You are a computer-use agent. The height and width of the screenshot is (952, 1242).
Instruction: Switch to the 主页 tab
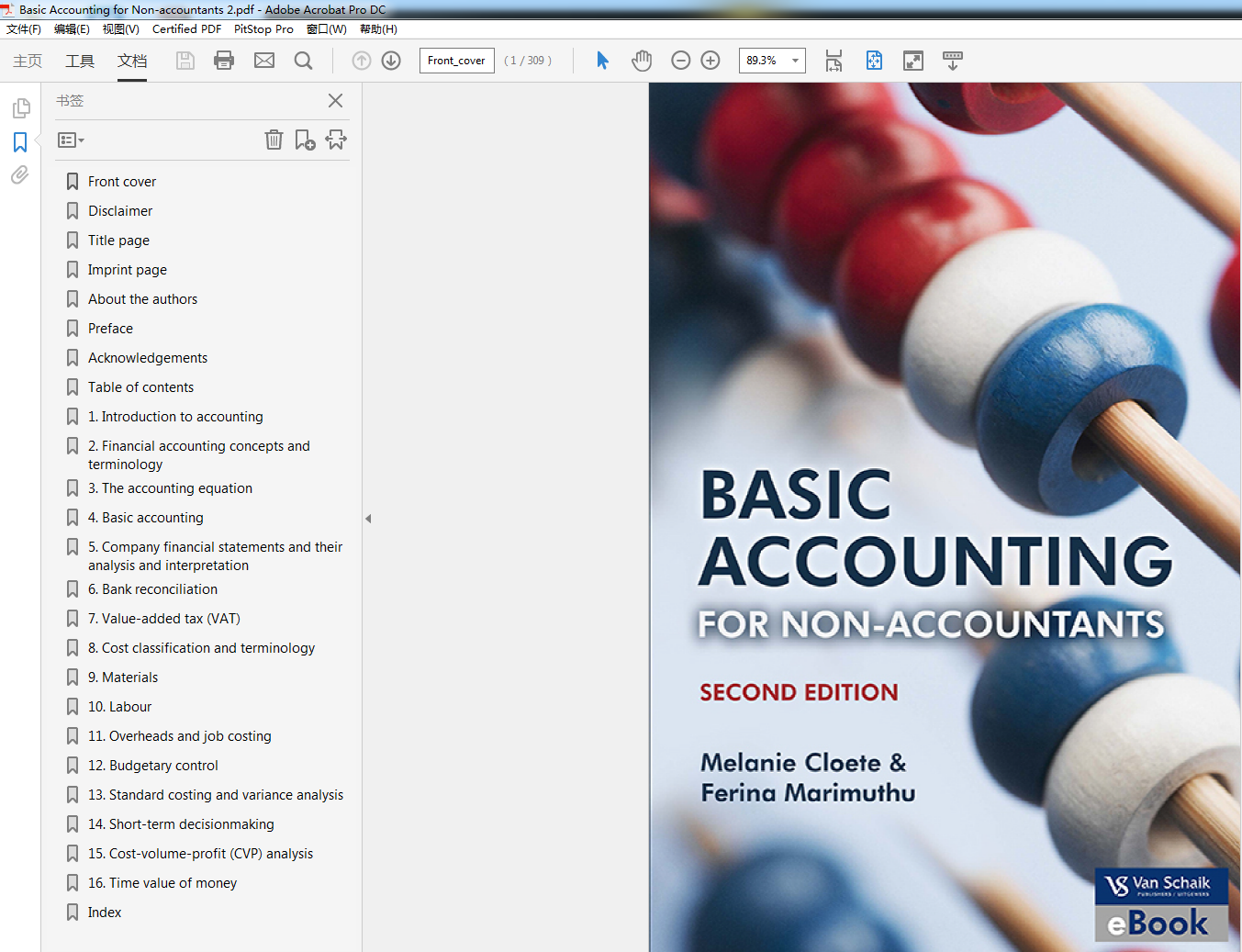[x=28, y=61]
